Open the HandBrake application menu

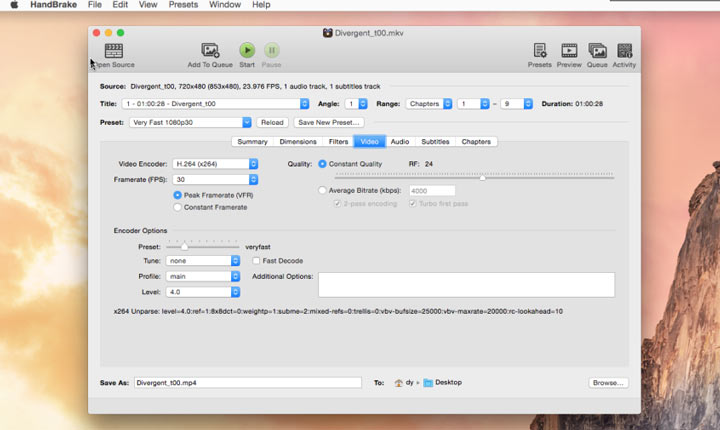(53, 5)
